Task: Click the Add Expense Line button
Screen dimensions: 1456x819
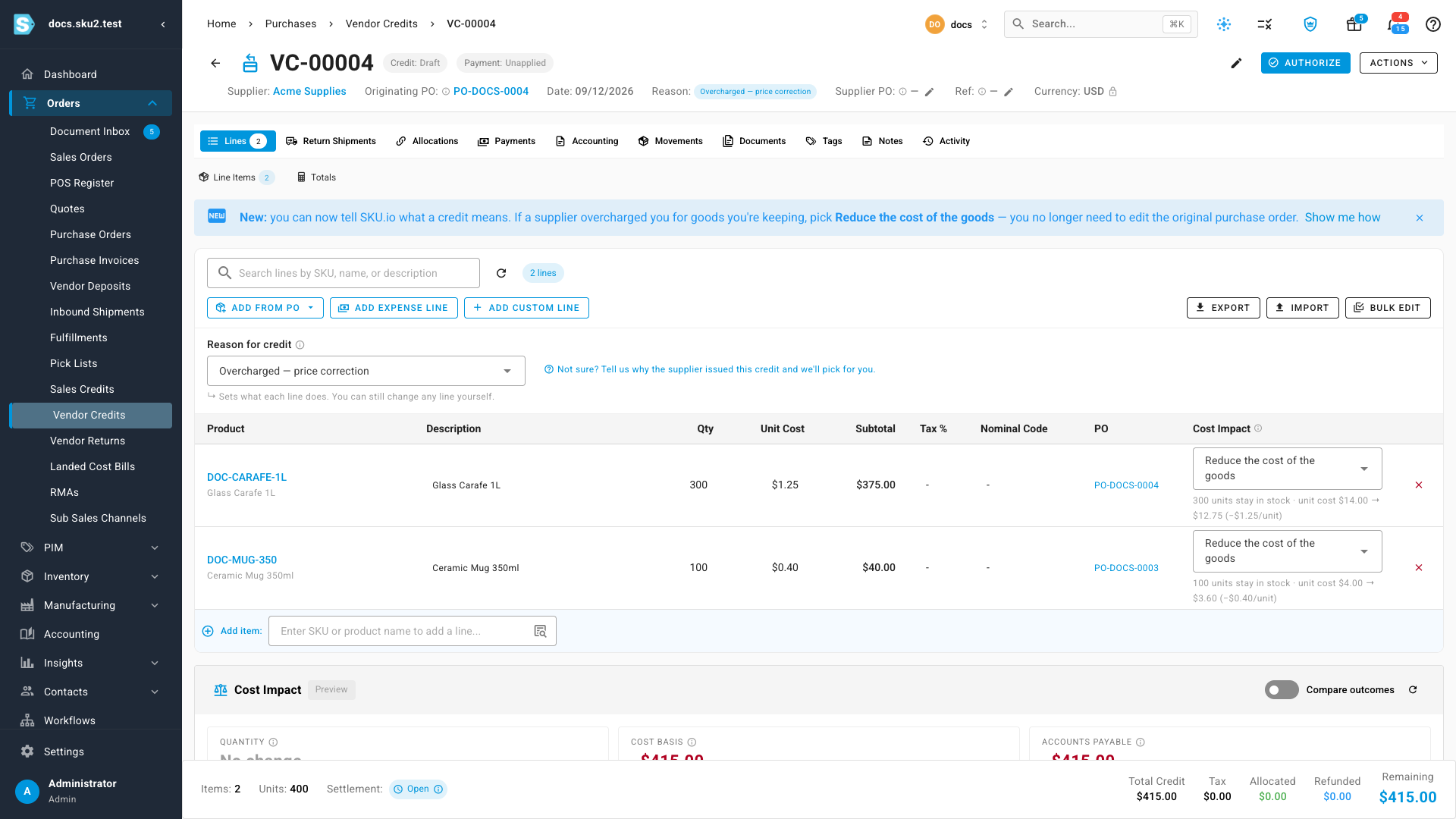Action: click(394, 308)
